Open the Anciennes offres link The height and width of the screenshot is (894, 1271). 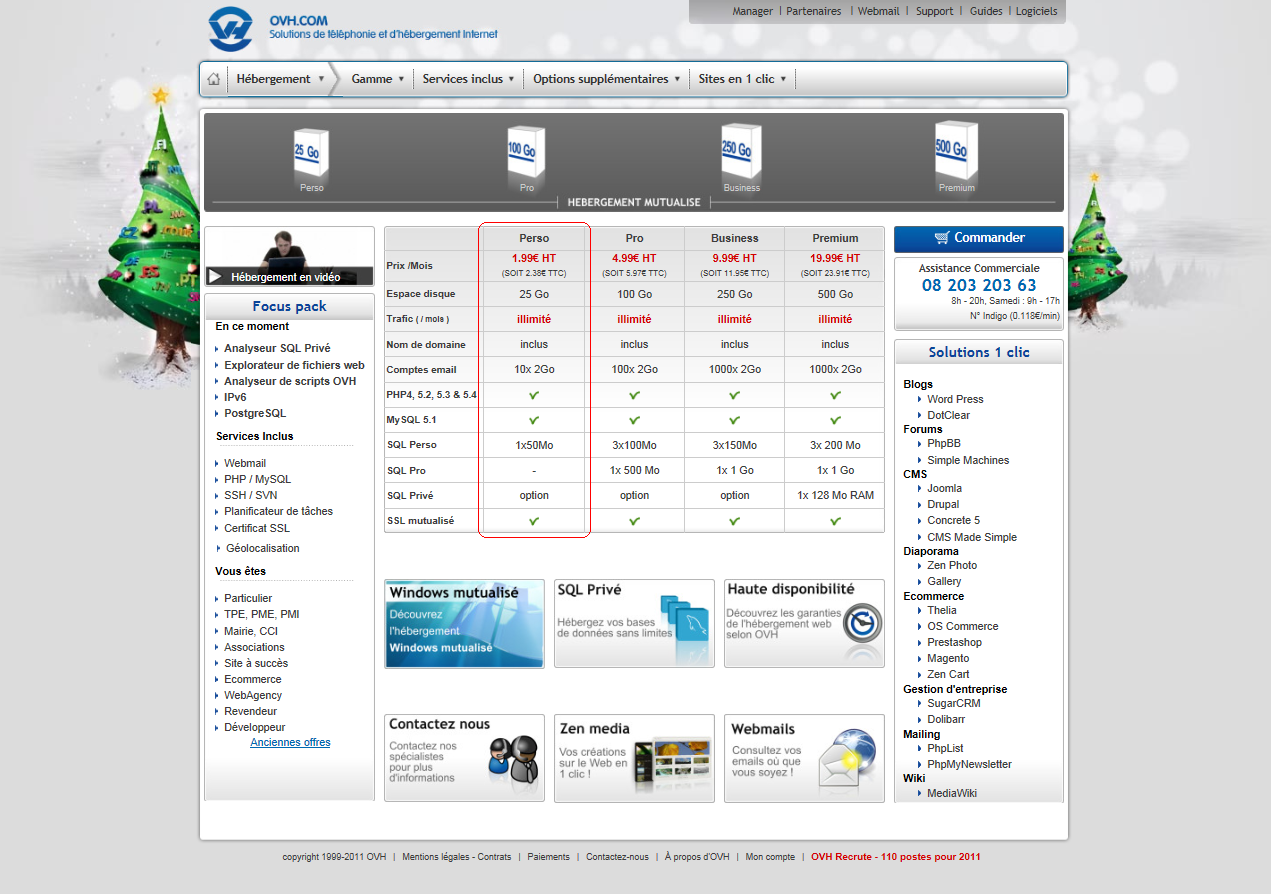[290, 743]
